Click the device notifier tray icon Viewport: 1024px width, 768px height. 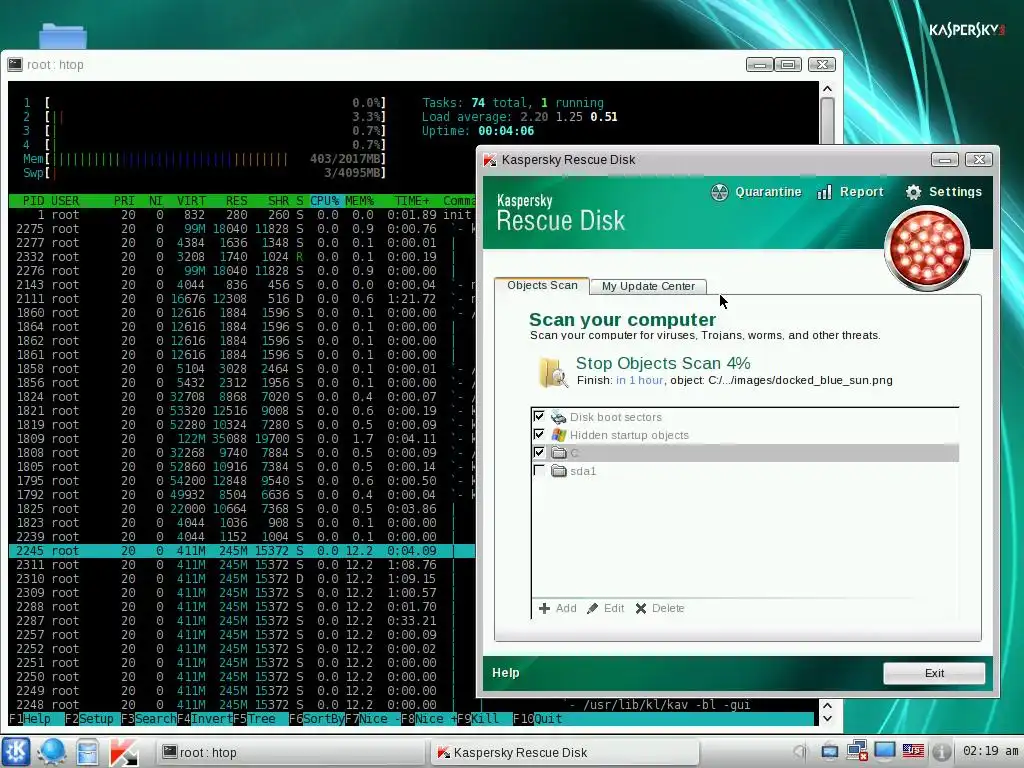[829, 752]
